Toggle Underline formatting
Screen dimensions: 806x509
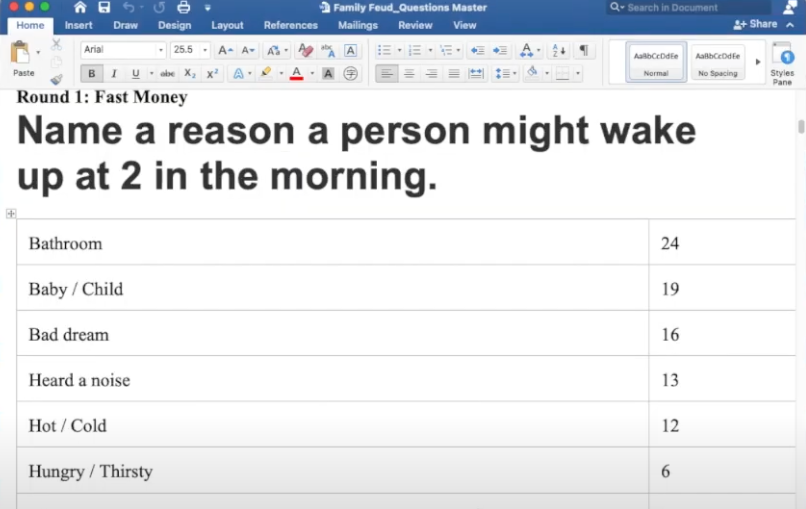136,74
